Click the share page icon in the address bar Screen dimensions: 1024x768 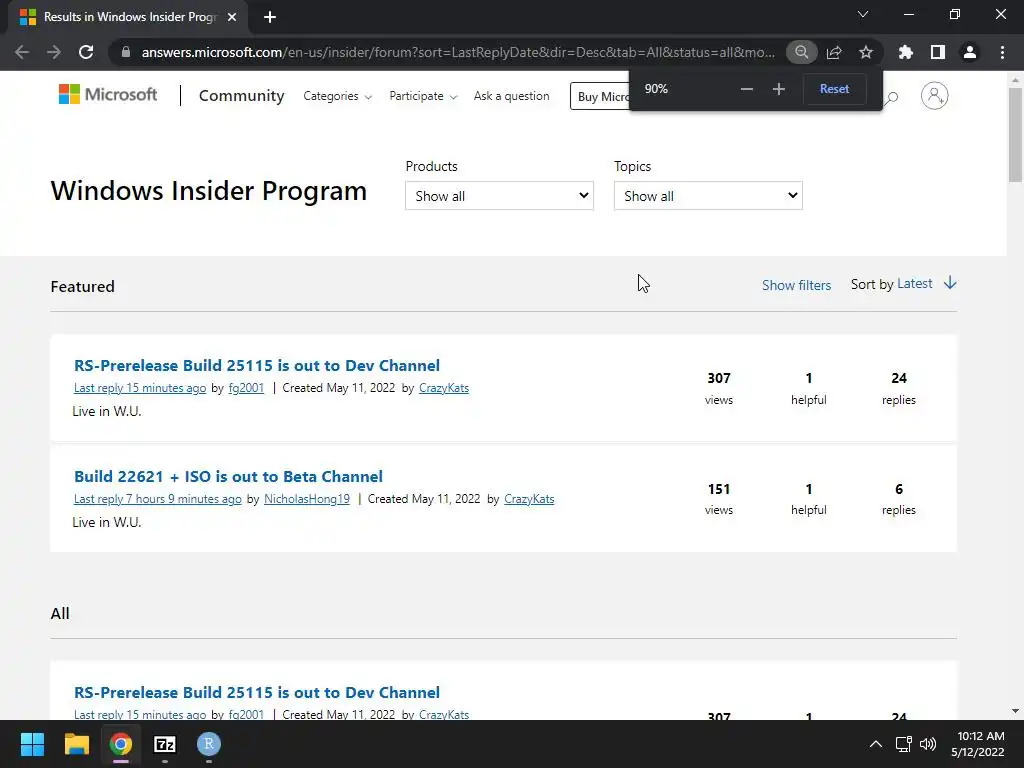pos(834,52)
